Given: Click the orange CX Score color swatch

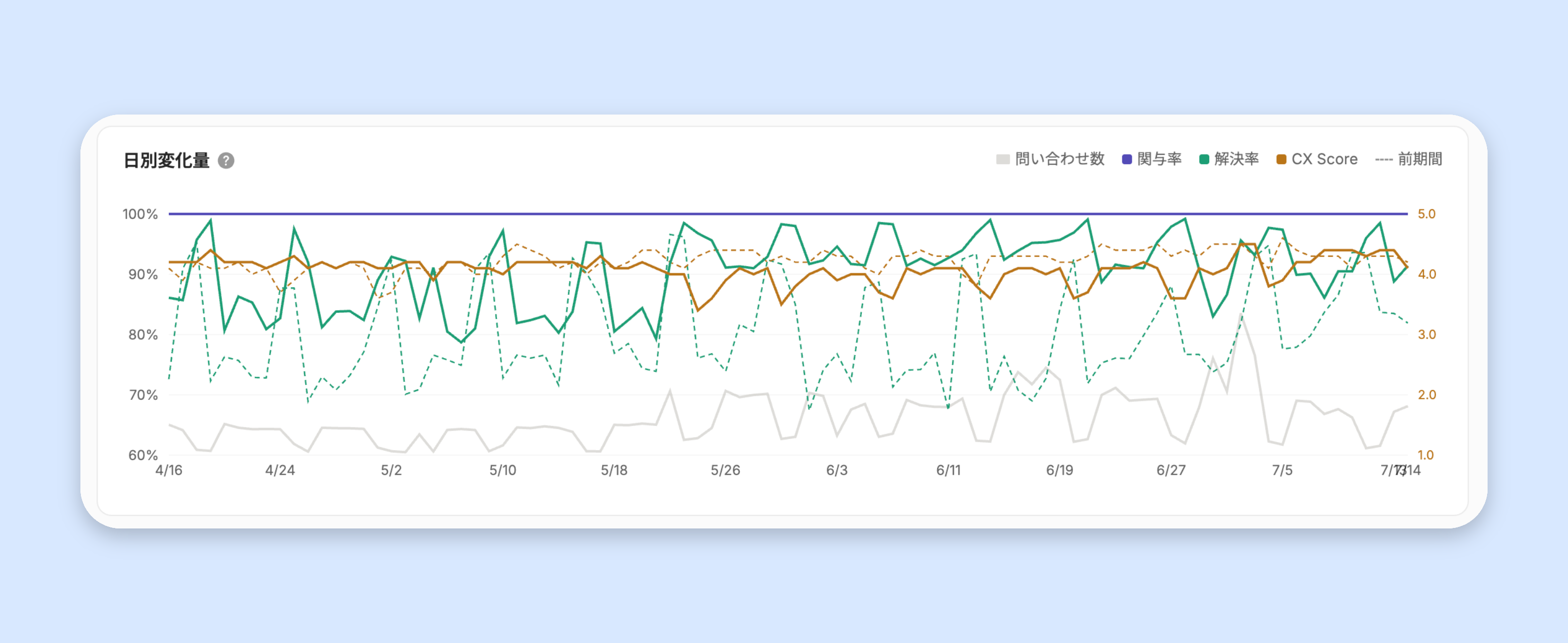Looking at the screenshot, I should (1282, 159).
